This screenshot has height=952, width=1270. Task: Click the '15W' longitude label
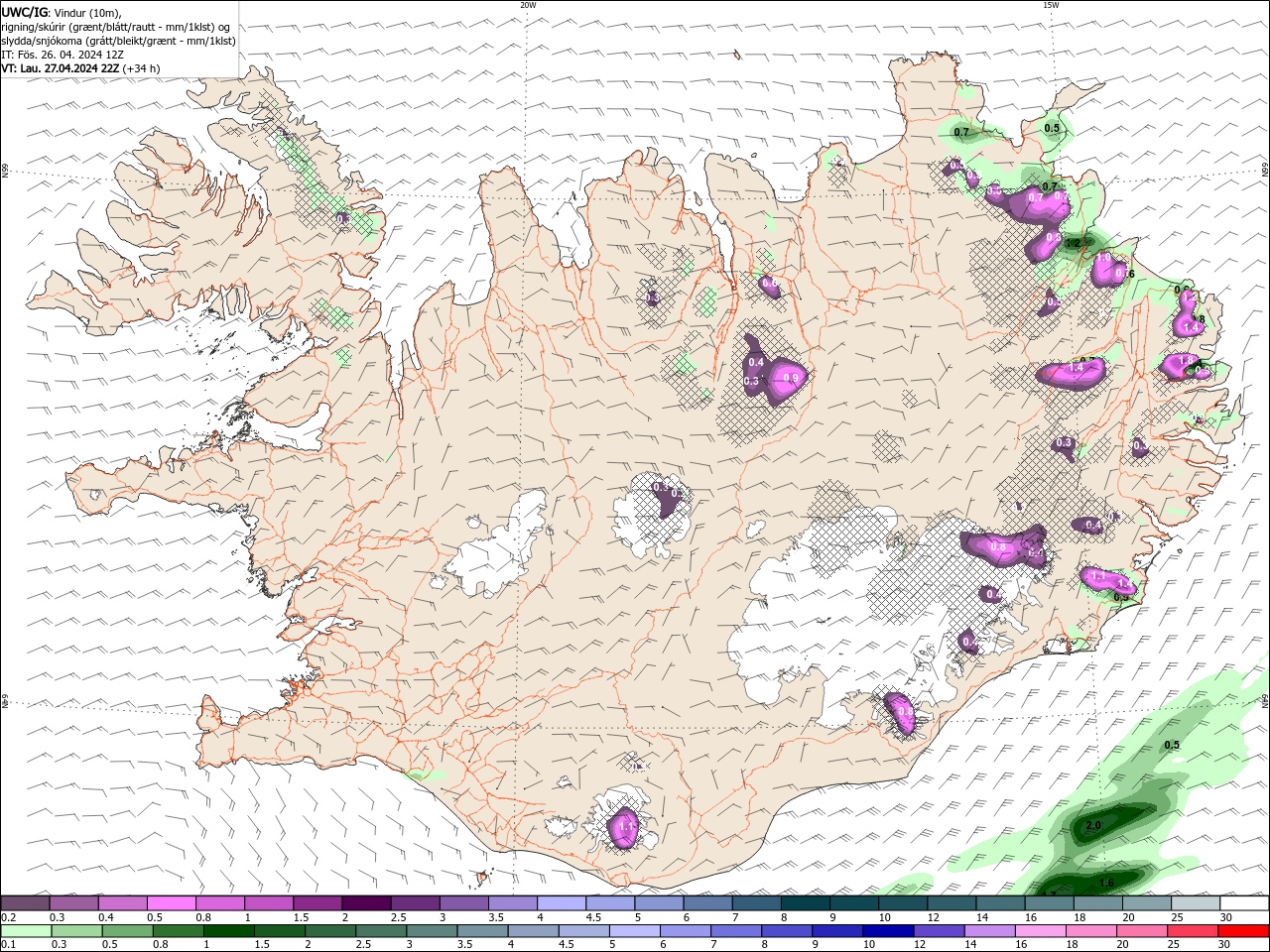[x=1051, y=5]
